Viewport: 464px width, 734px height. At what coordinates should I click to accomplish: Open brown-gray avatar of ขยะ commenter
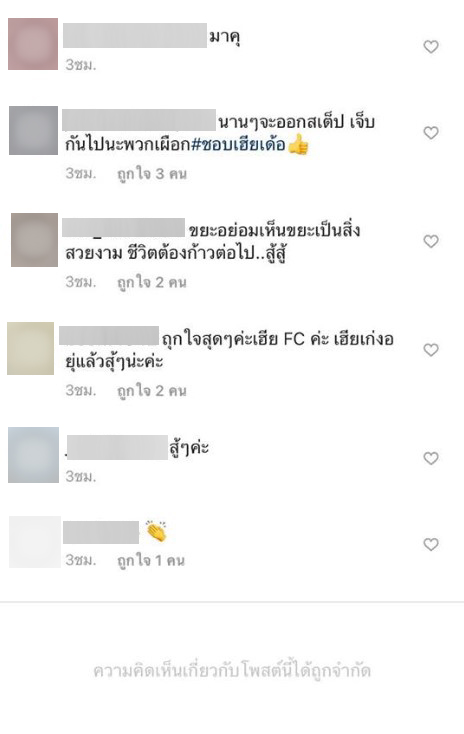[34, 240]
